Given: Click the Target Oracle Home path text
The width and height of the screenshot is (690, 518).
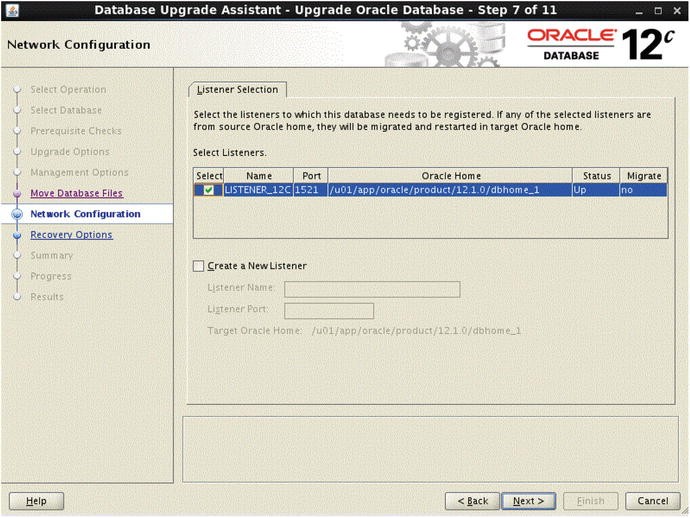Looking at the screenshot, I should 416,331.
